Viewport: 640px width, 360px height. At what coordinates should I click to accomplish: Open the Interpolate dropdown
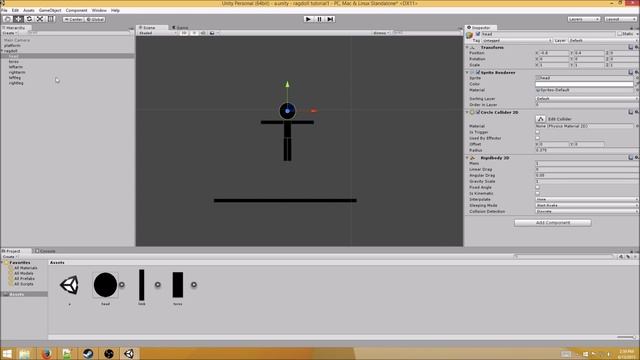pos(587,199)
